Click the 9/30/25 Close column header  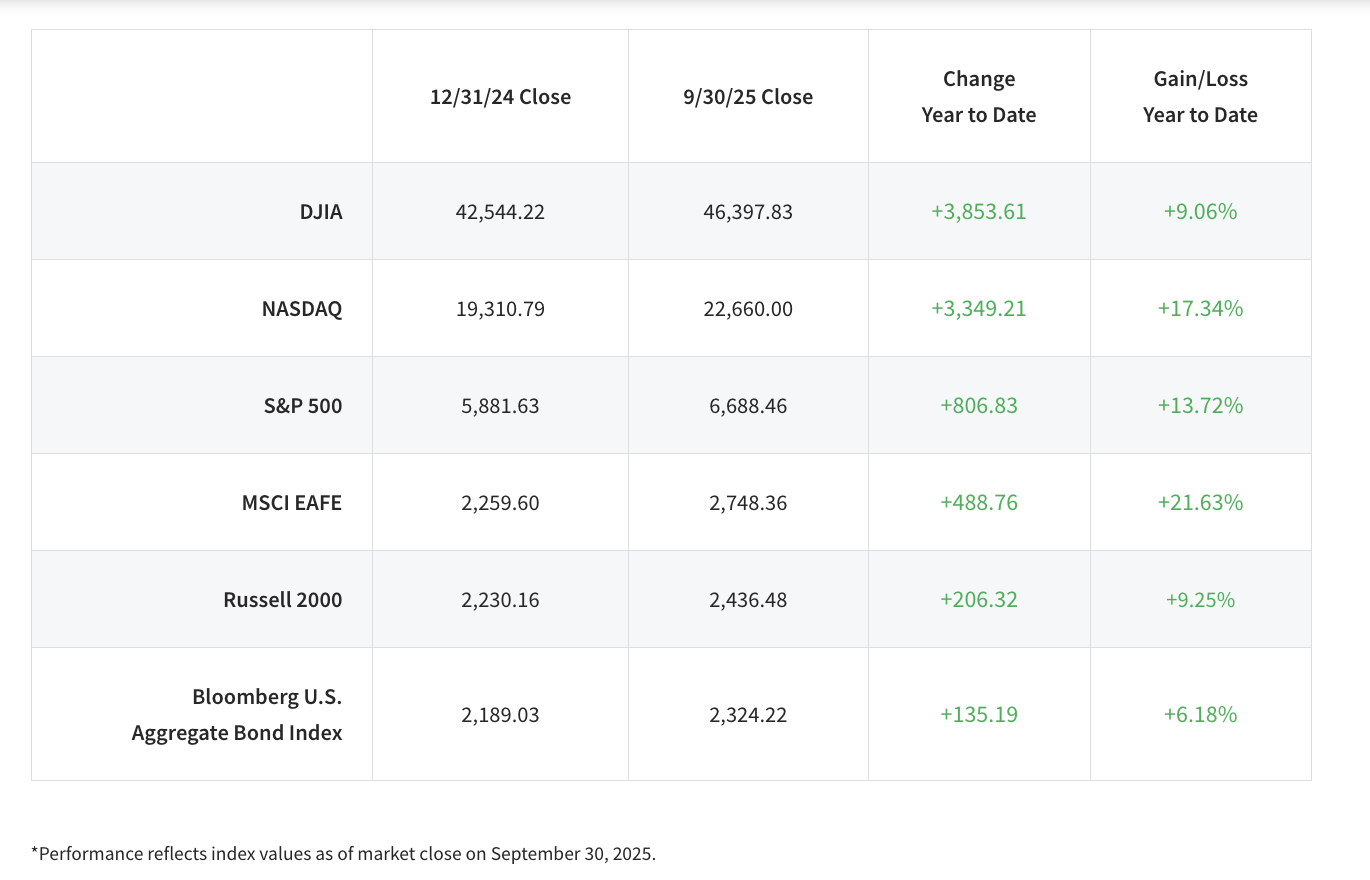click(x=748, y=97)
